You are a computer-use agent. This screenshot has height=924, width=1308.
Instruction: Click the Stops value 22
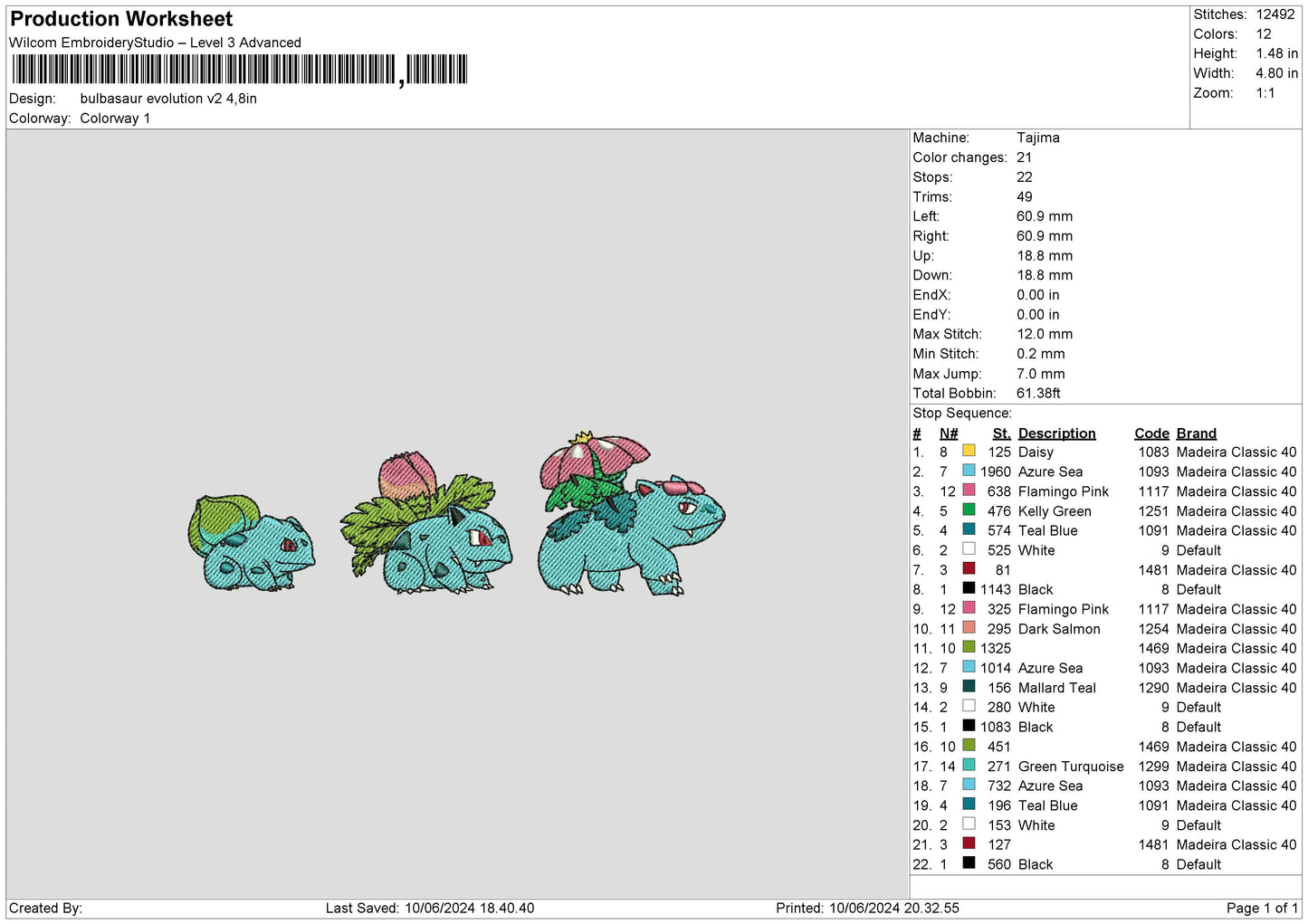coord(1025,177)
